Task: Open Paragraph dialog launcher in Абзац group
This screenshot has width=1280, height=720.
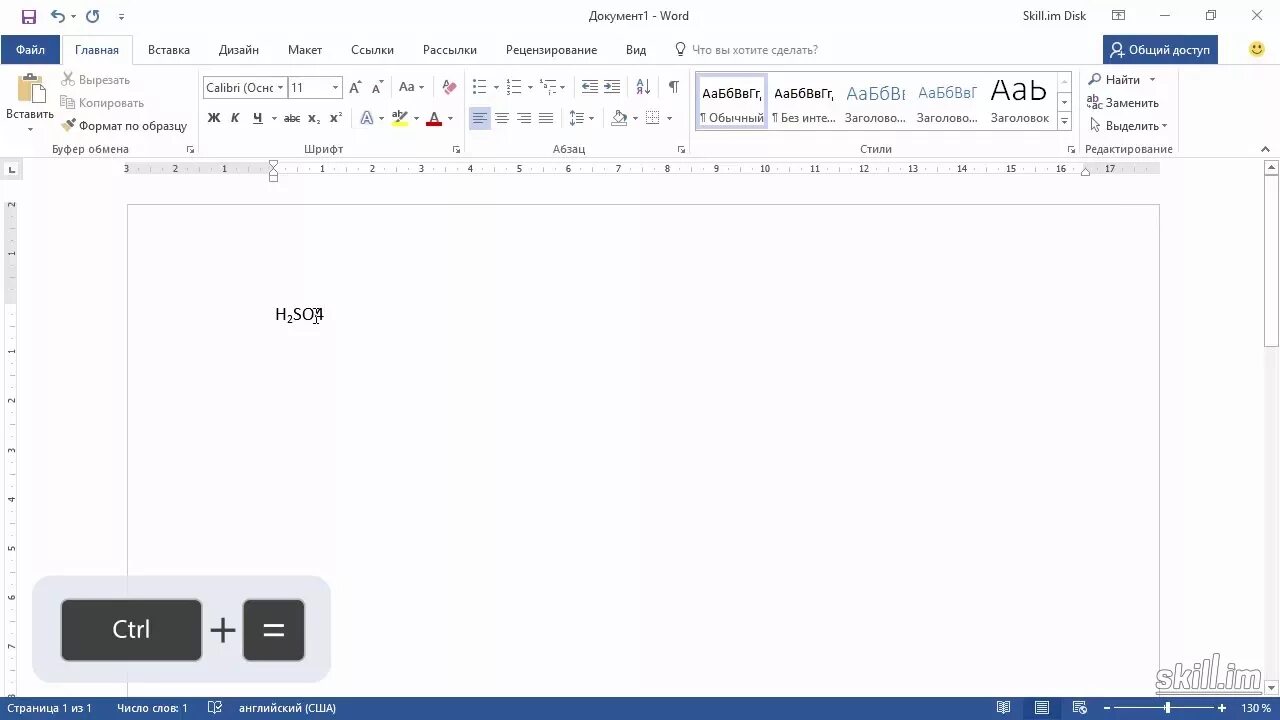Action: [x=681, y=150]
